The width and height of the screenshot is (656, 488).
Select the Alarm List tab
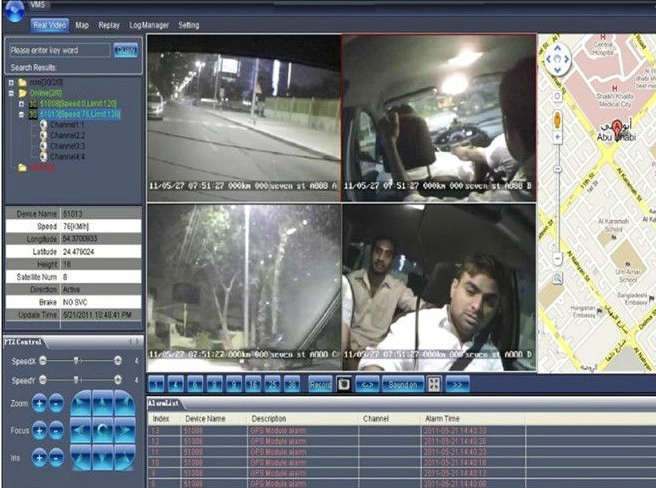(x=163, y=403)
